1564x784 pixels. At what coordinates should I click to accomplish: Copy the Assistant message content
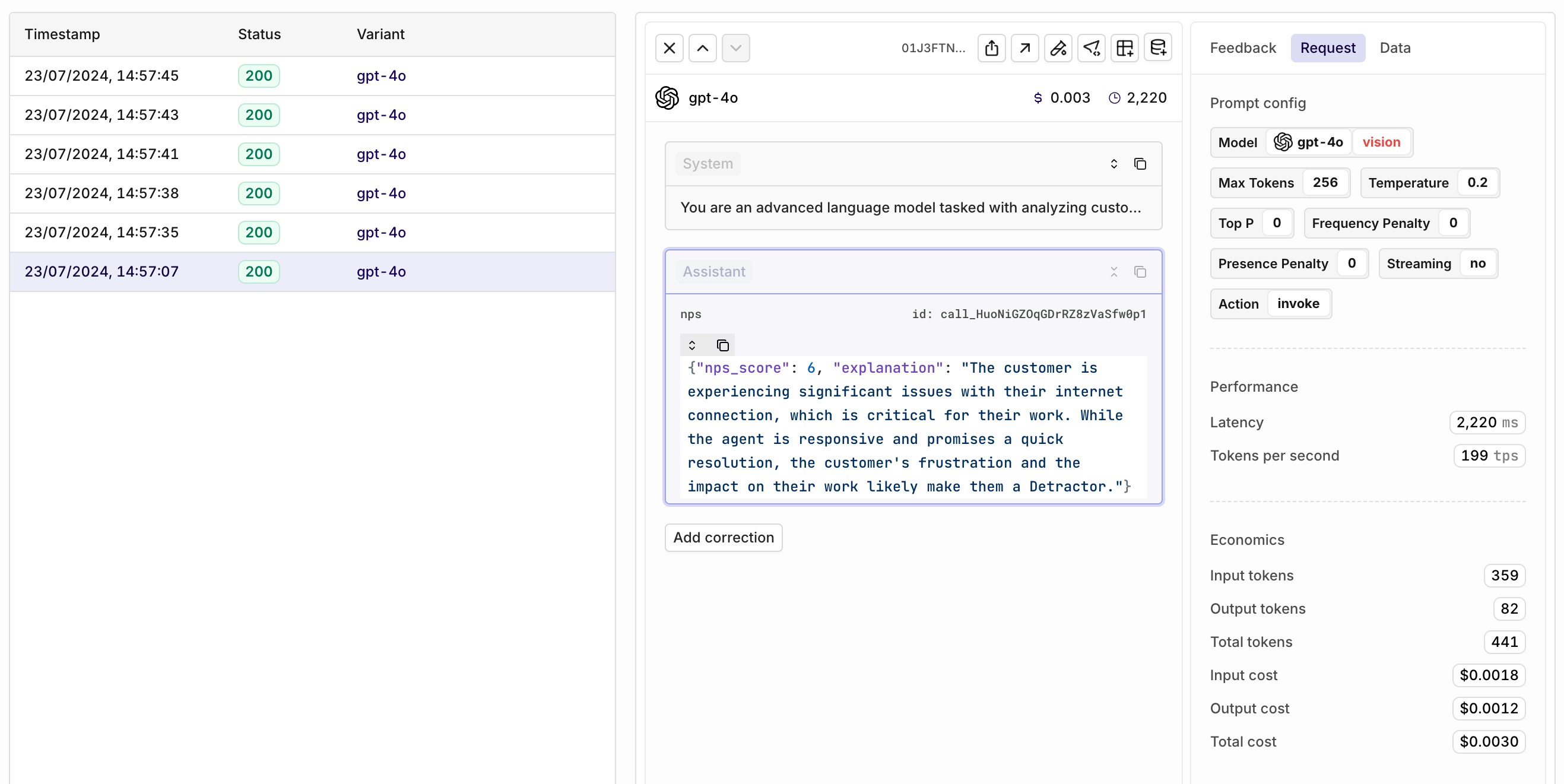point(1140,272)
